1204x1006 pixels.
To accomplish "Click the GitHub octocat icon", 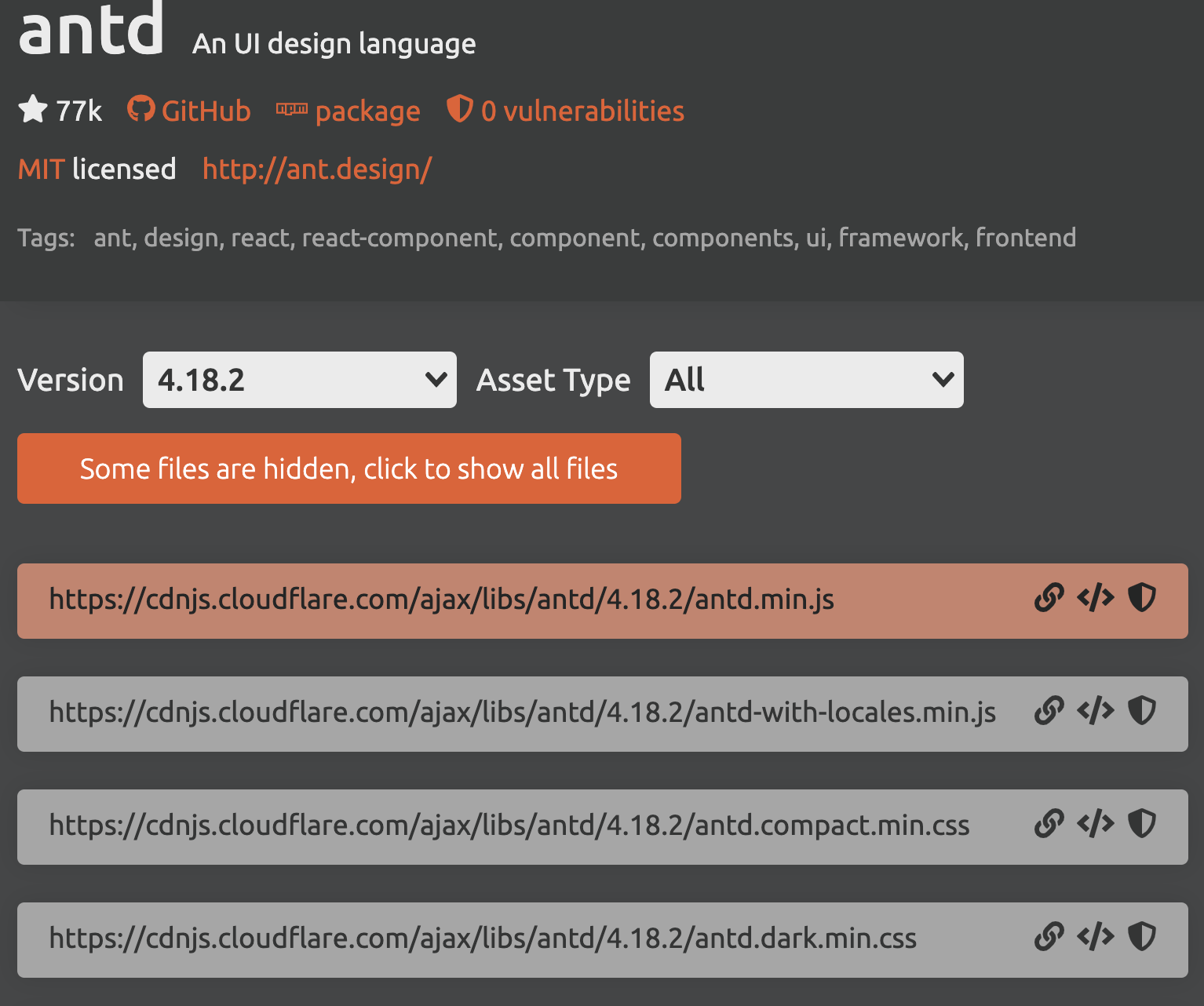I will 141,109.
